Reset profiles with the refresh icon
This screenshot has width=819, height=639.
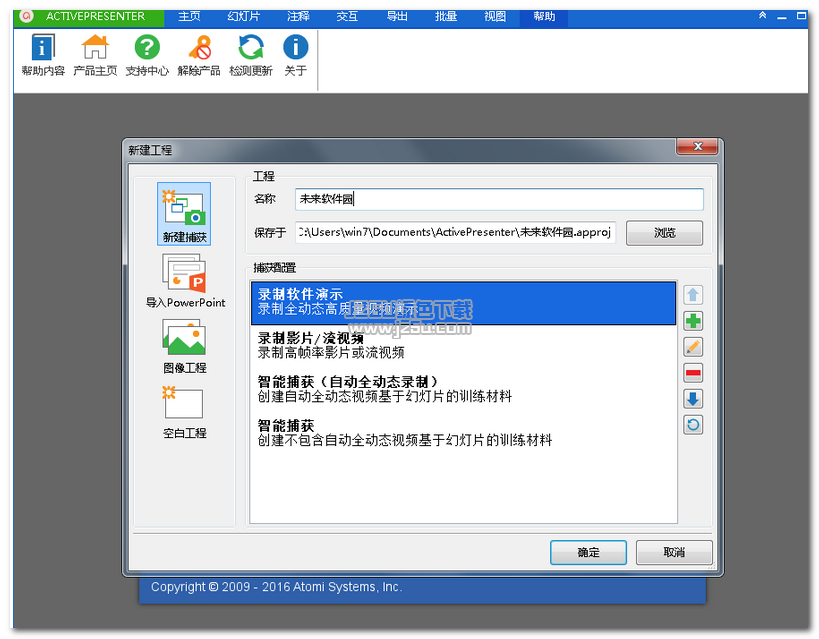[x=693, y=425]
